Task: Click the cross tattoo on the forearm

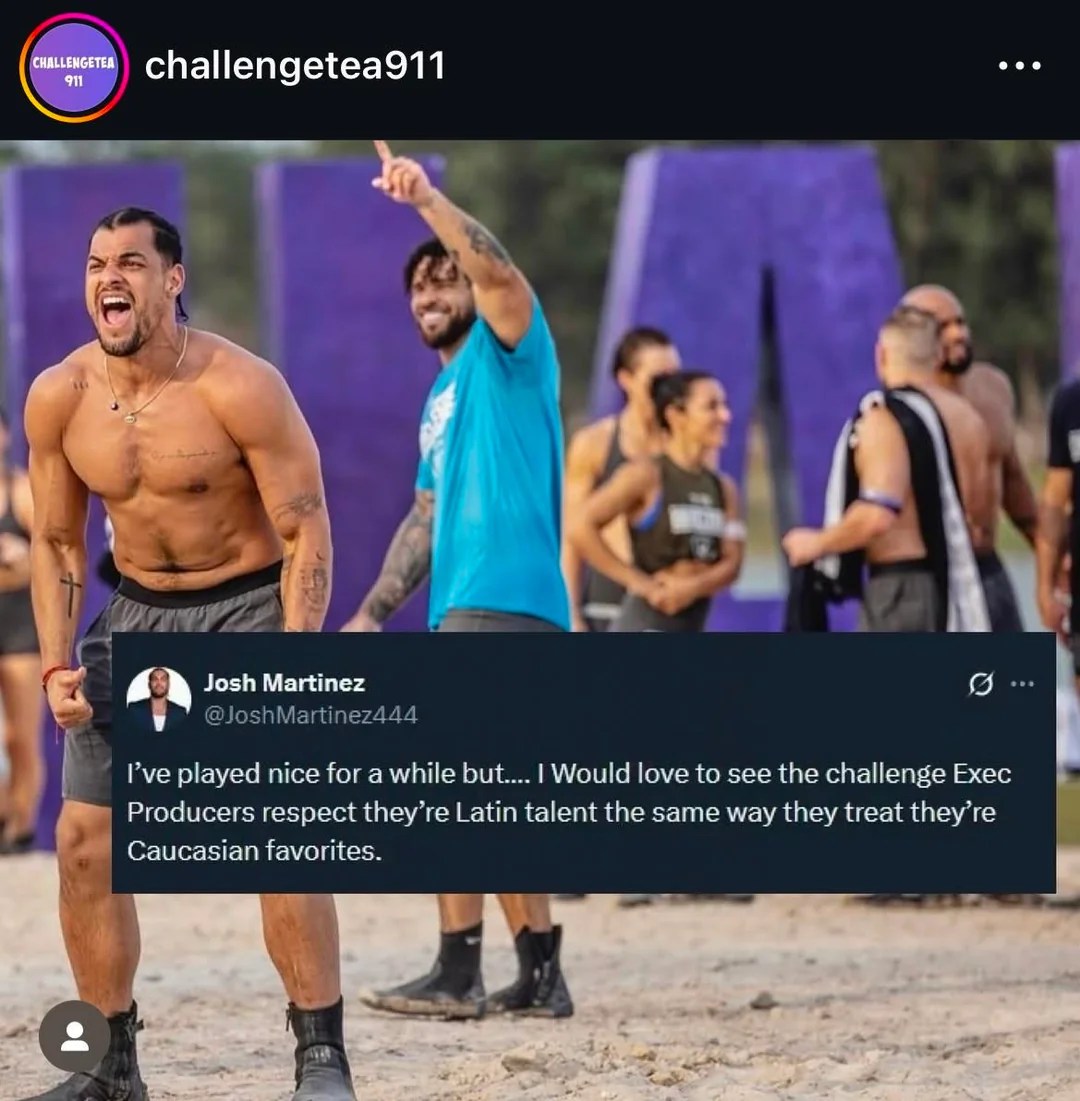Action: tap(70, 594)
